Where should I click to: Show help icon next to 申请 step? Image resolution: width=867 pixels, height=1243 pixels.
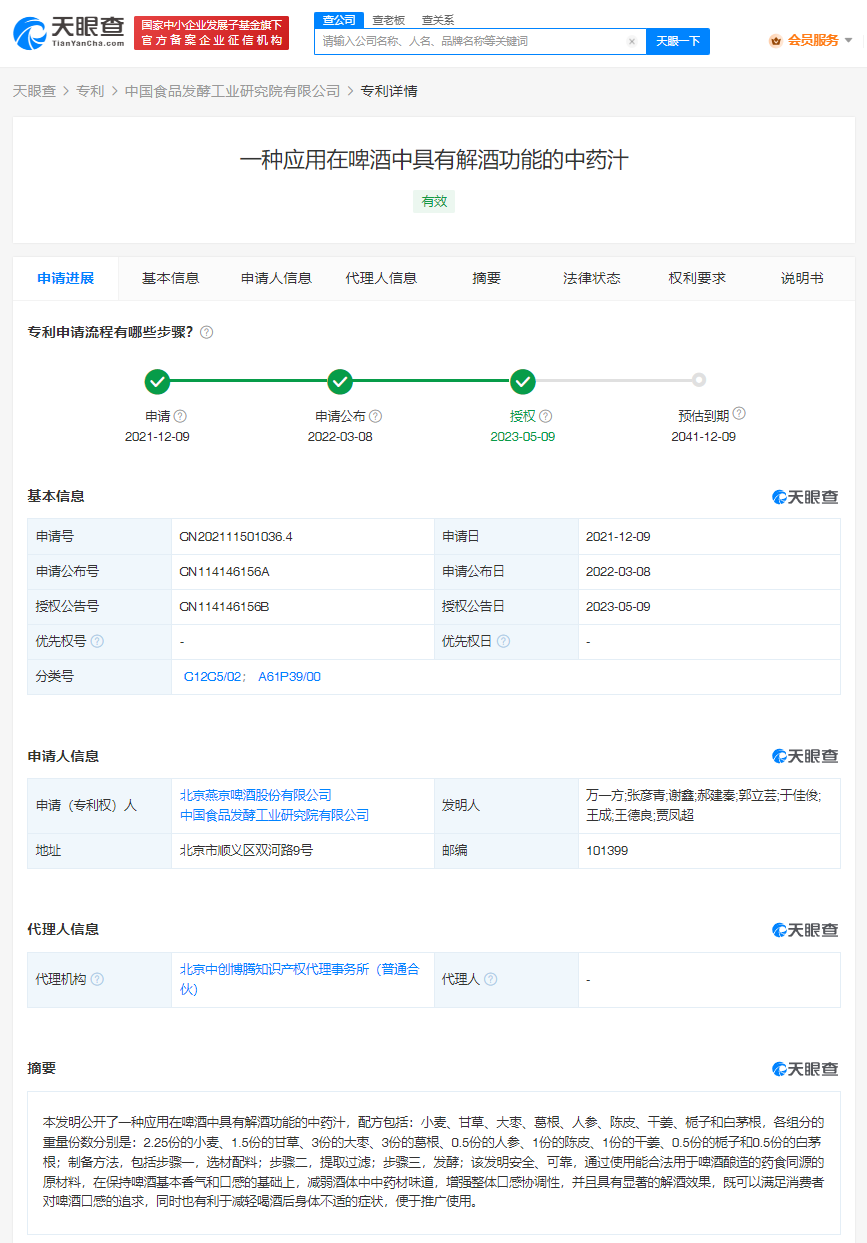point(180,416)
